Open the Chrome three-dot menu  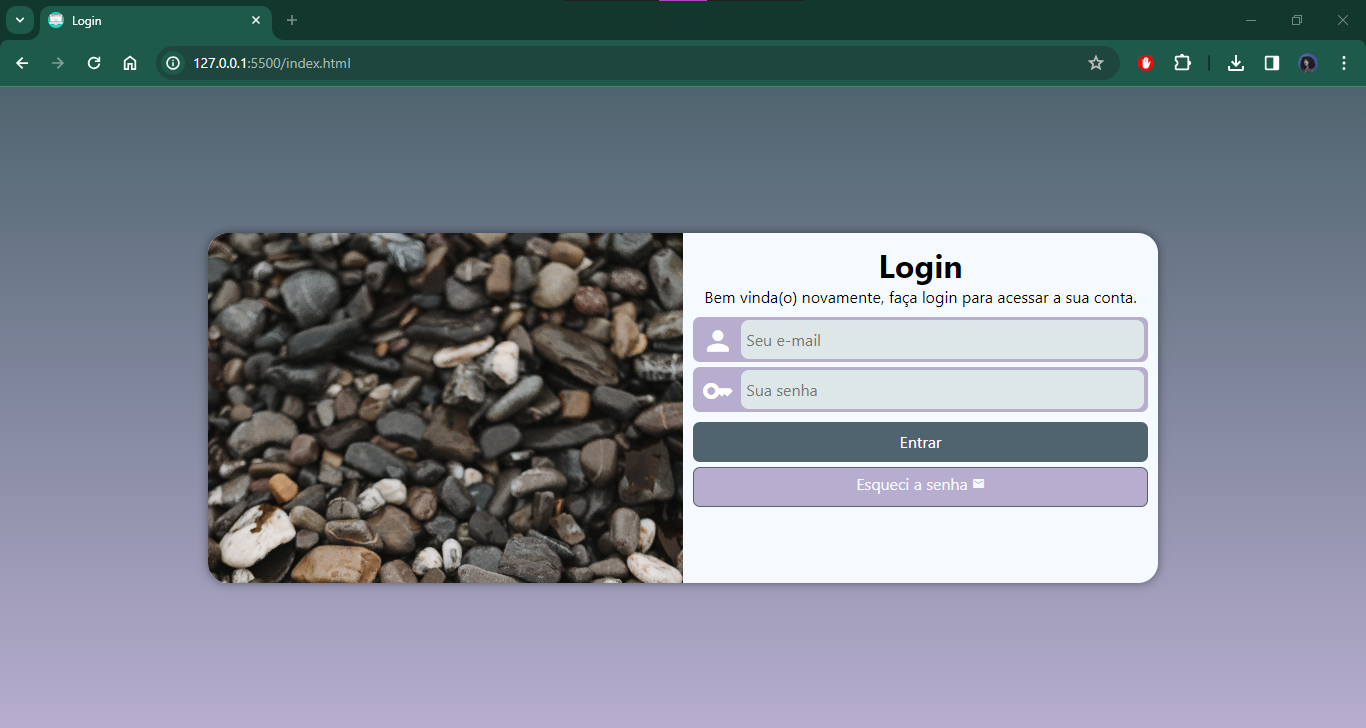point(1344,63)
